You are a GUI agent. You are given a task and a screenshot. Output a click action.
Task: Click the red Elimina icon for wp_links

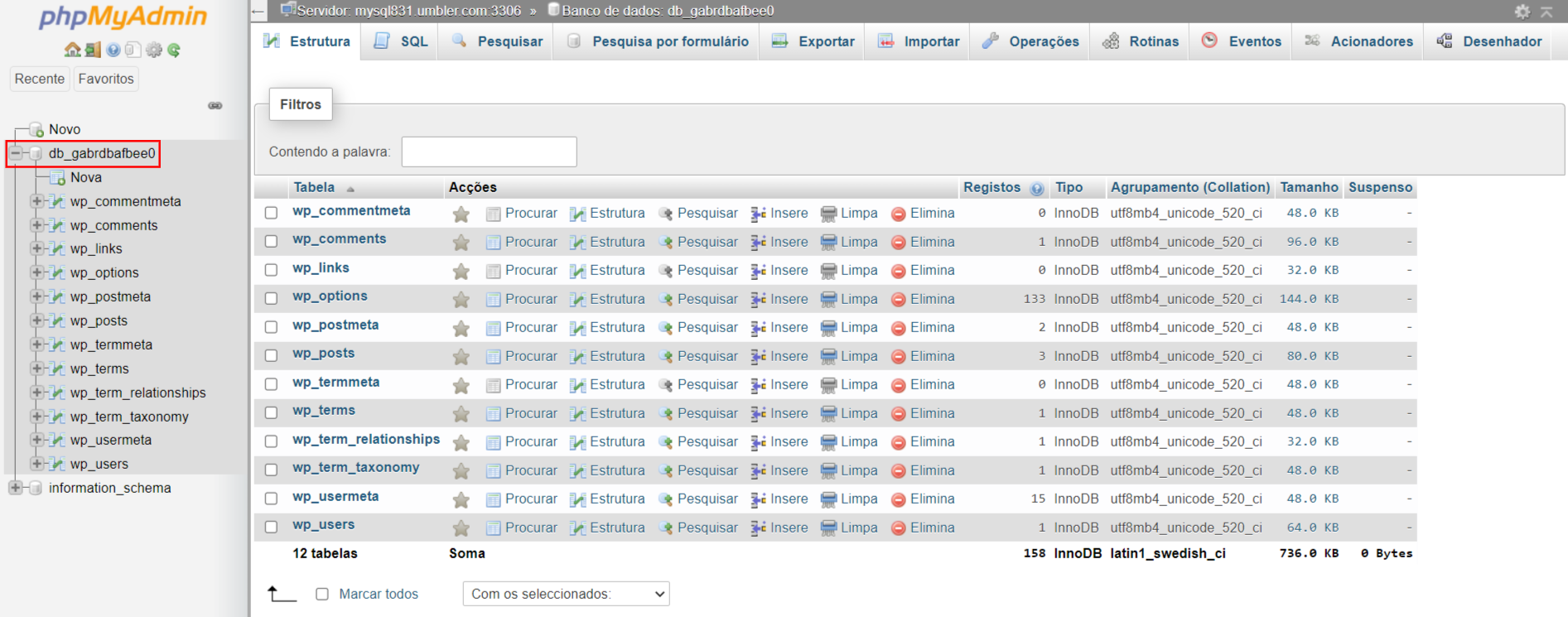(x=898, y=271)
